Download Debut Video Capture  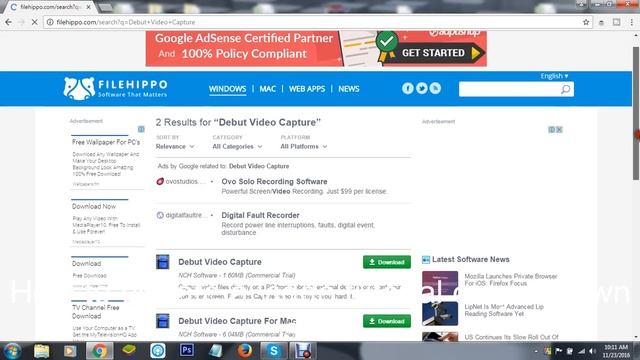pos(387,262)
